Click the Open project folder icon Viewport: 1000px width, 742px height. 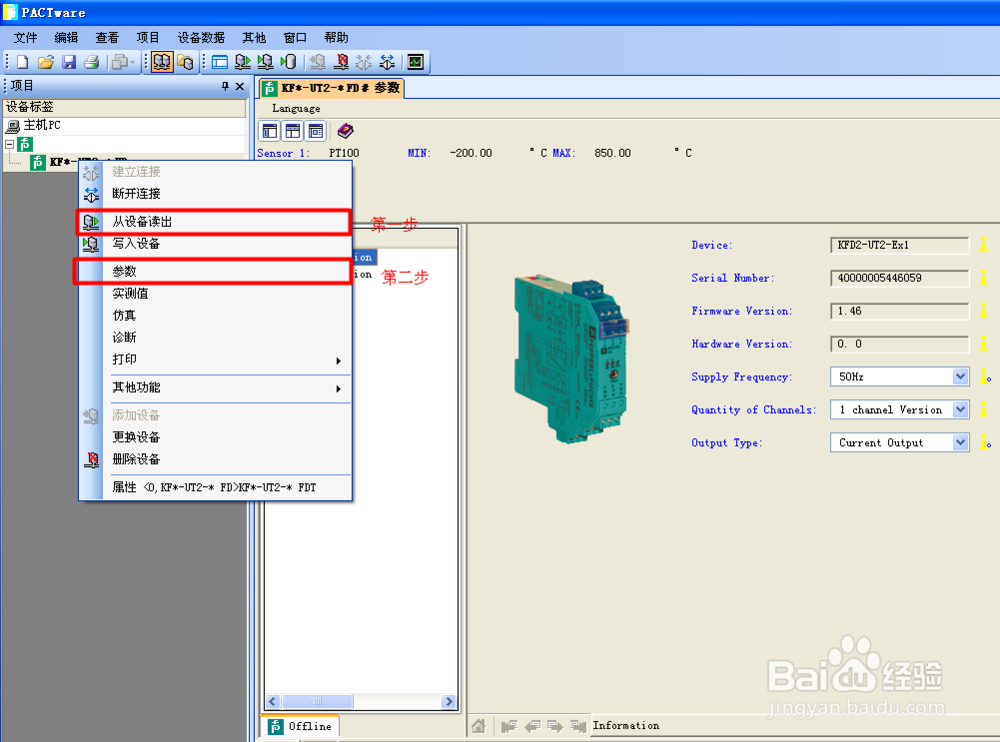pos(45,62)
